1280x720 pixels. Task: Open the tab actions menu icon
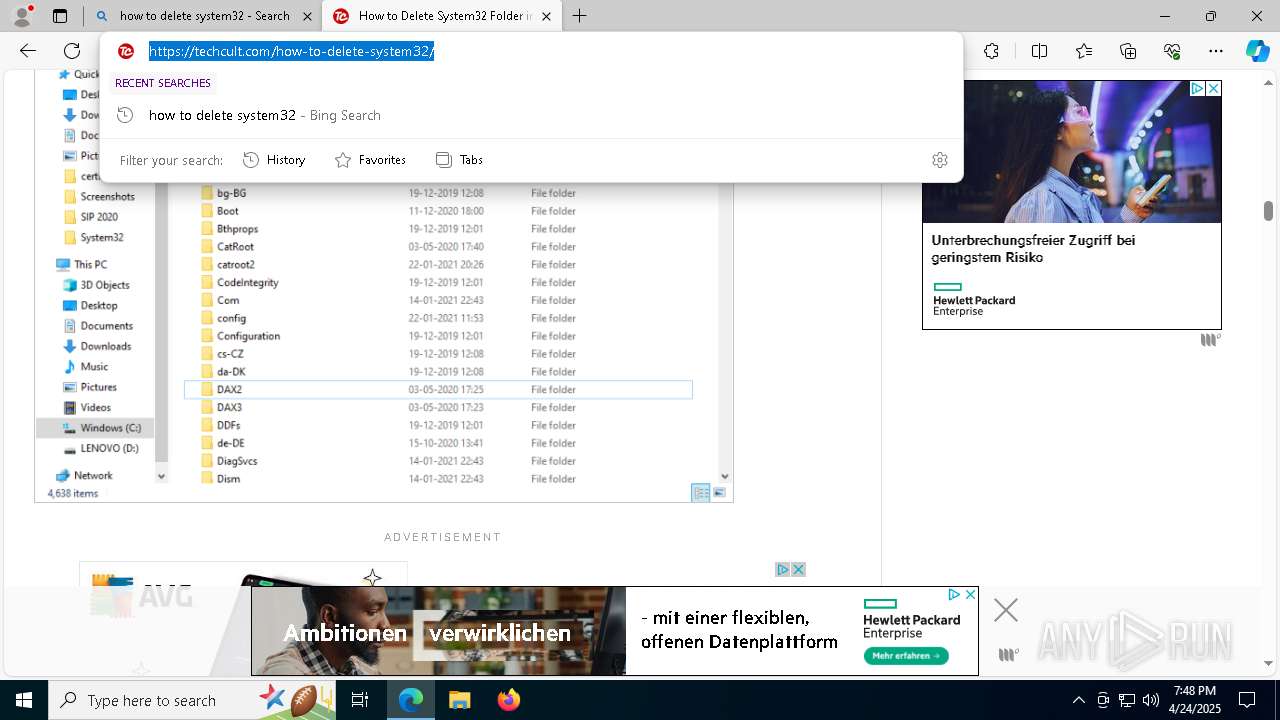[60, 16]
